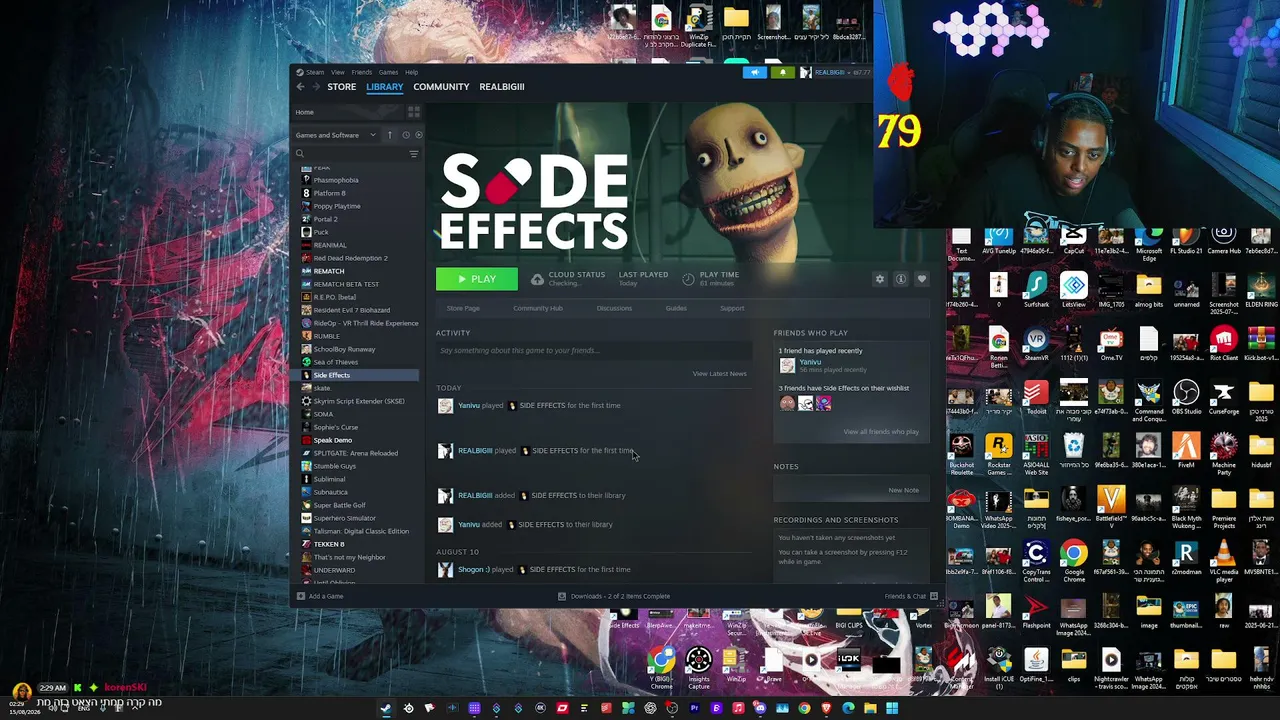The height and width of the screenshot is (720, 1280).
Task: Select TEKKEN 8 in library list
Action: 328,544
